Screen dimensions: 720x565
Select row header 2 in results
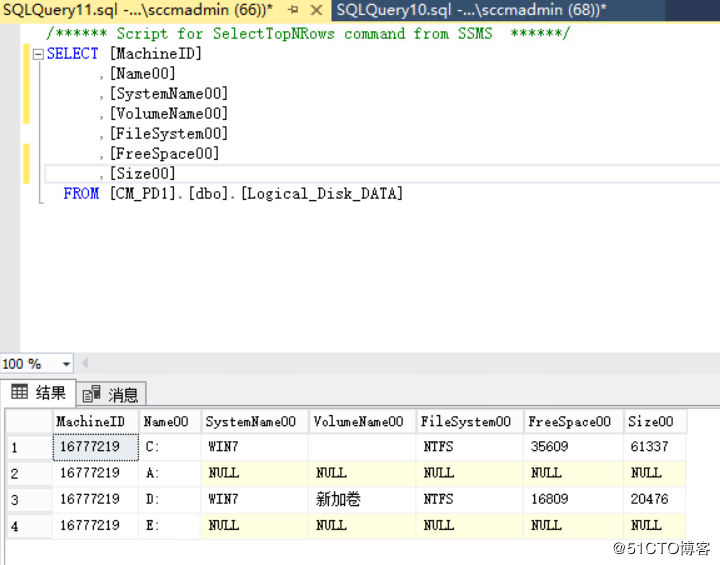(x=29, y=474)
